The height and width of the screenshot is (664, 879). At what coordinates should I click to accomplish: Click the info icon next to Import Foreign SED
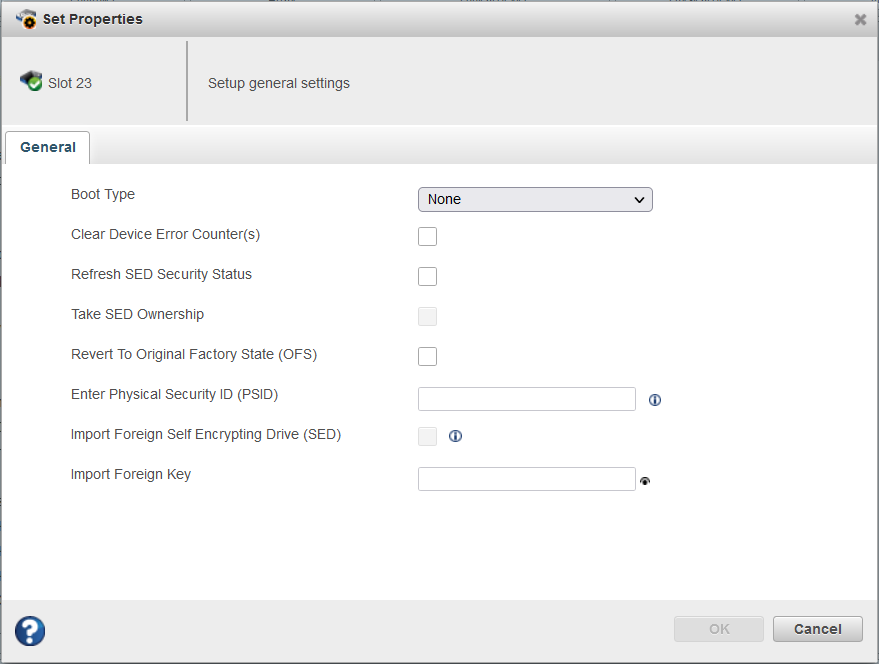(x=455, y=436)
